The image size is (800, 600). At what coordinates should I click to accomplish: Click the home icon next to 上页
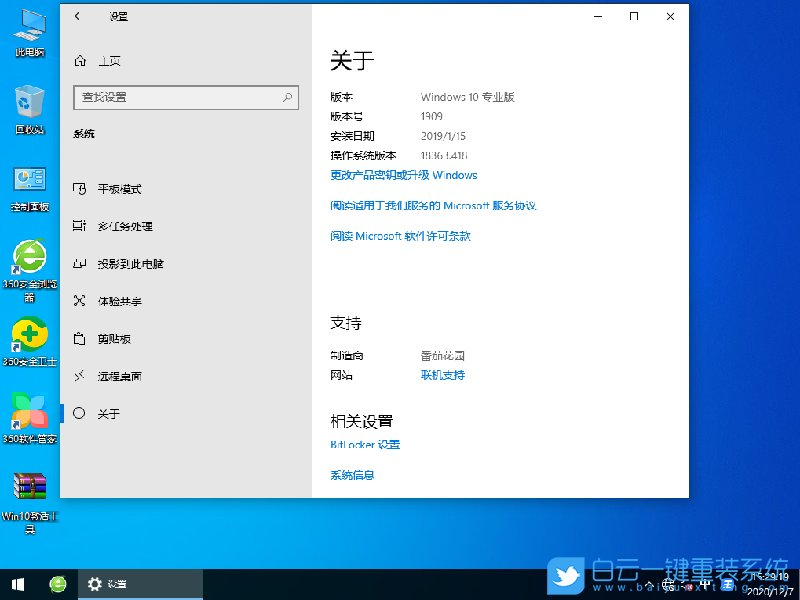tap(79, 60)
